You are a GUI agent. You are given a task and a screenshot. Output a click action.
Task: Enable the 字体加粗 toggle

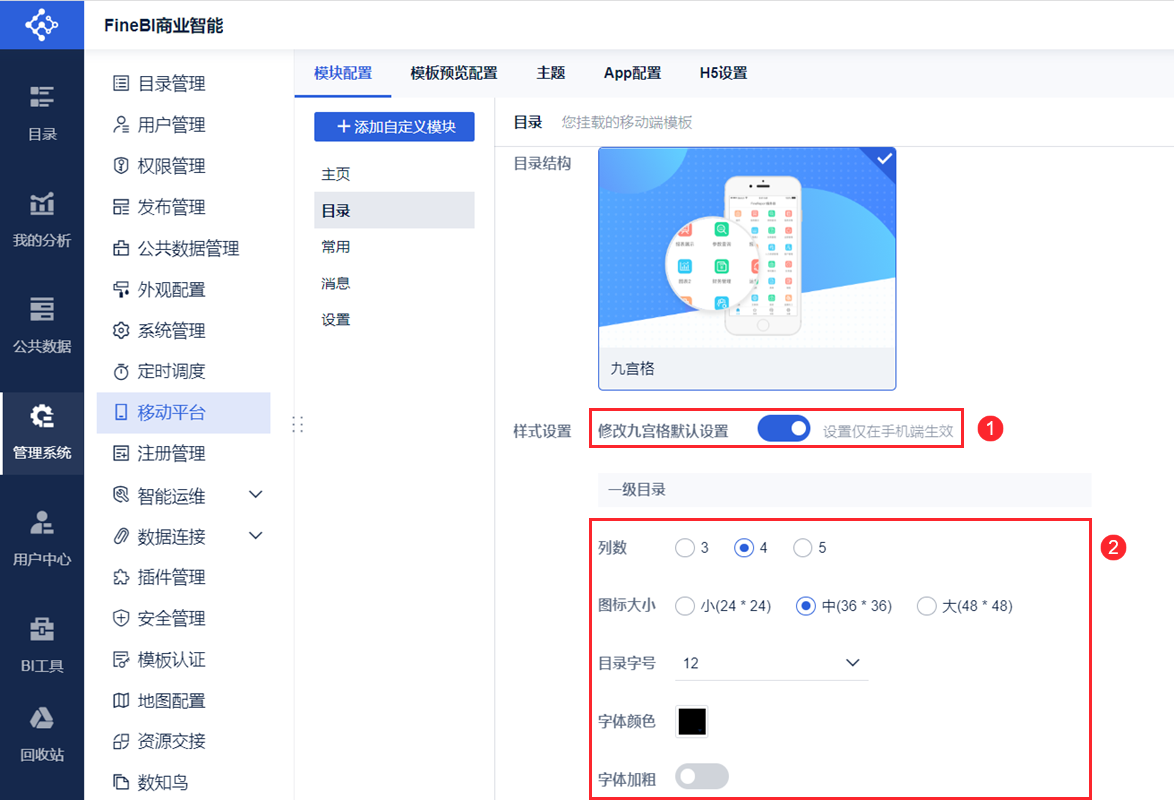701,776
